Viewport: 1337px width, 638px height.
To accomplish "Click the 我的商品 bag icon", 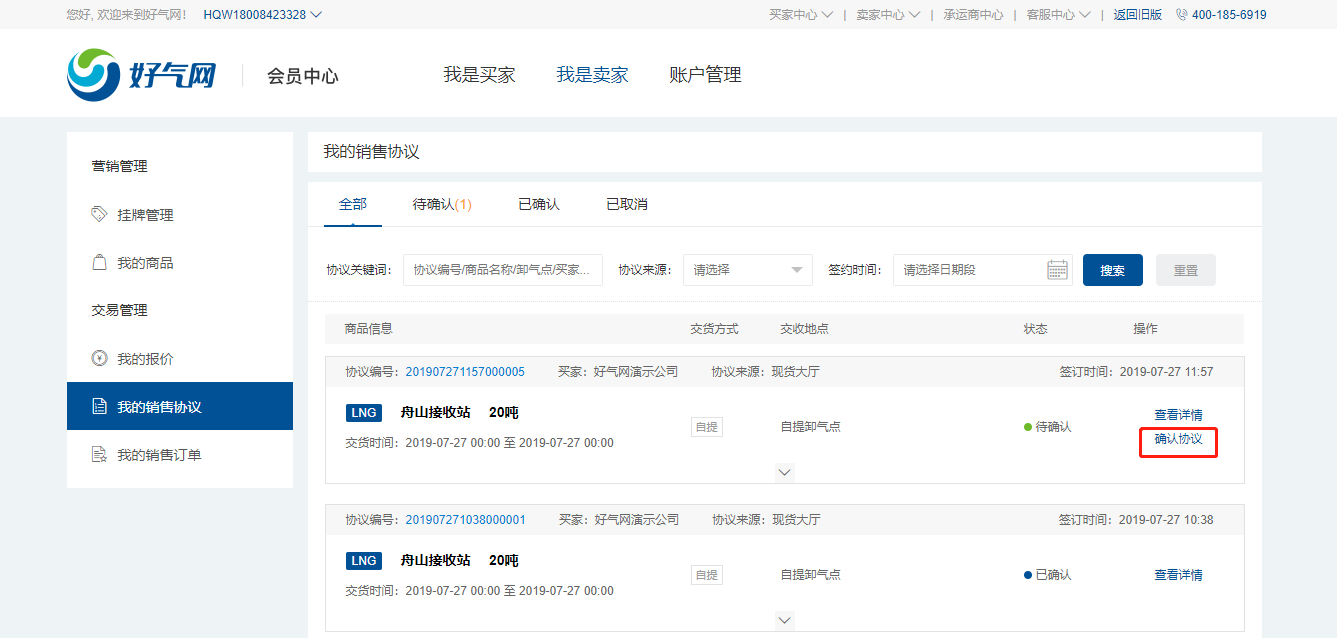I will 99,262.
